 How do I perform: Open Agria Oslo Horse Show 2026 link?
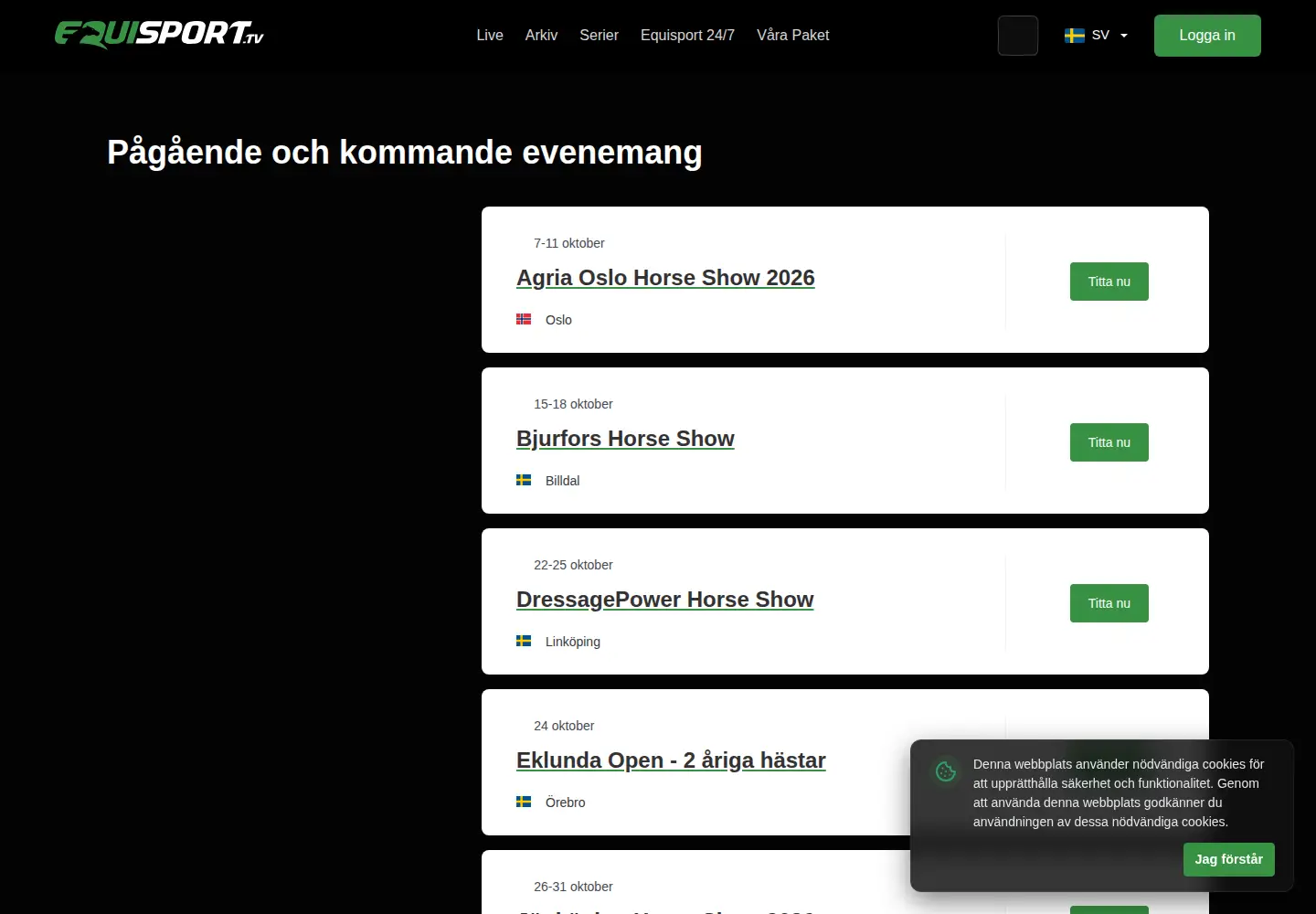[x=665, y=278]
